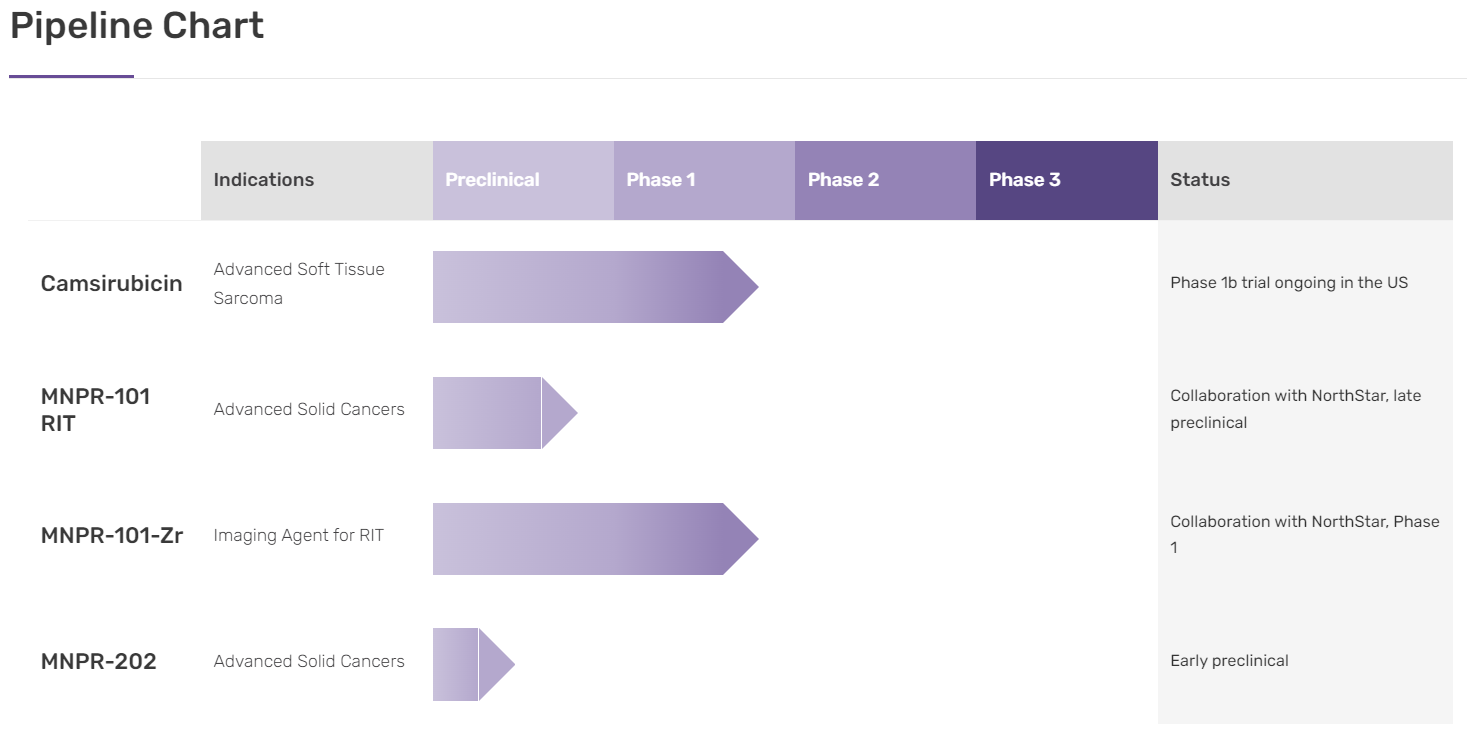Select the MNPR-101-Zr drug name
Viewport: 1467px width, 732px height.
112,536
